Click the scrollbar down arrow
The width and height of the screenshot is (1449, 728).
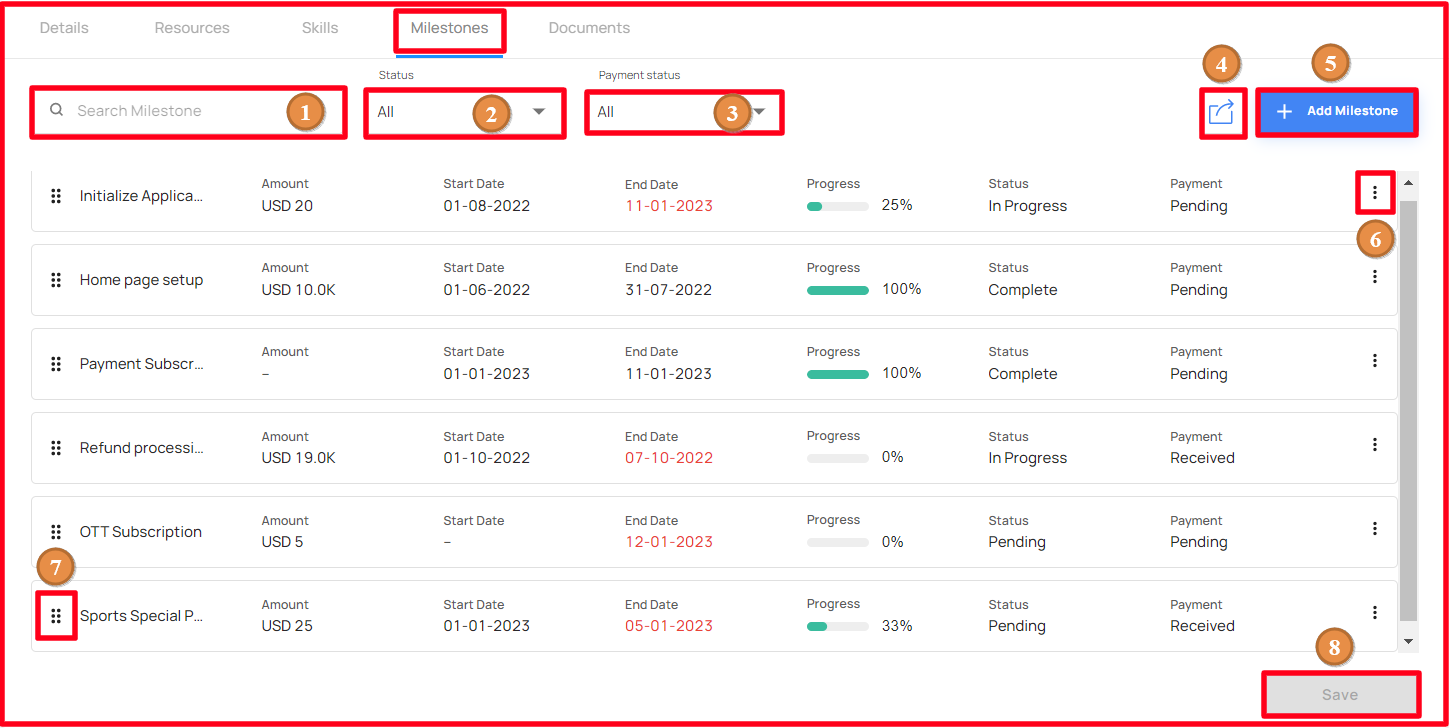[1408, 641]
